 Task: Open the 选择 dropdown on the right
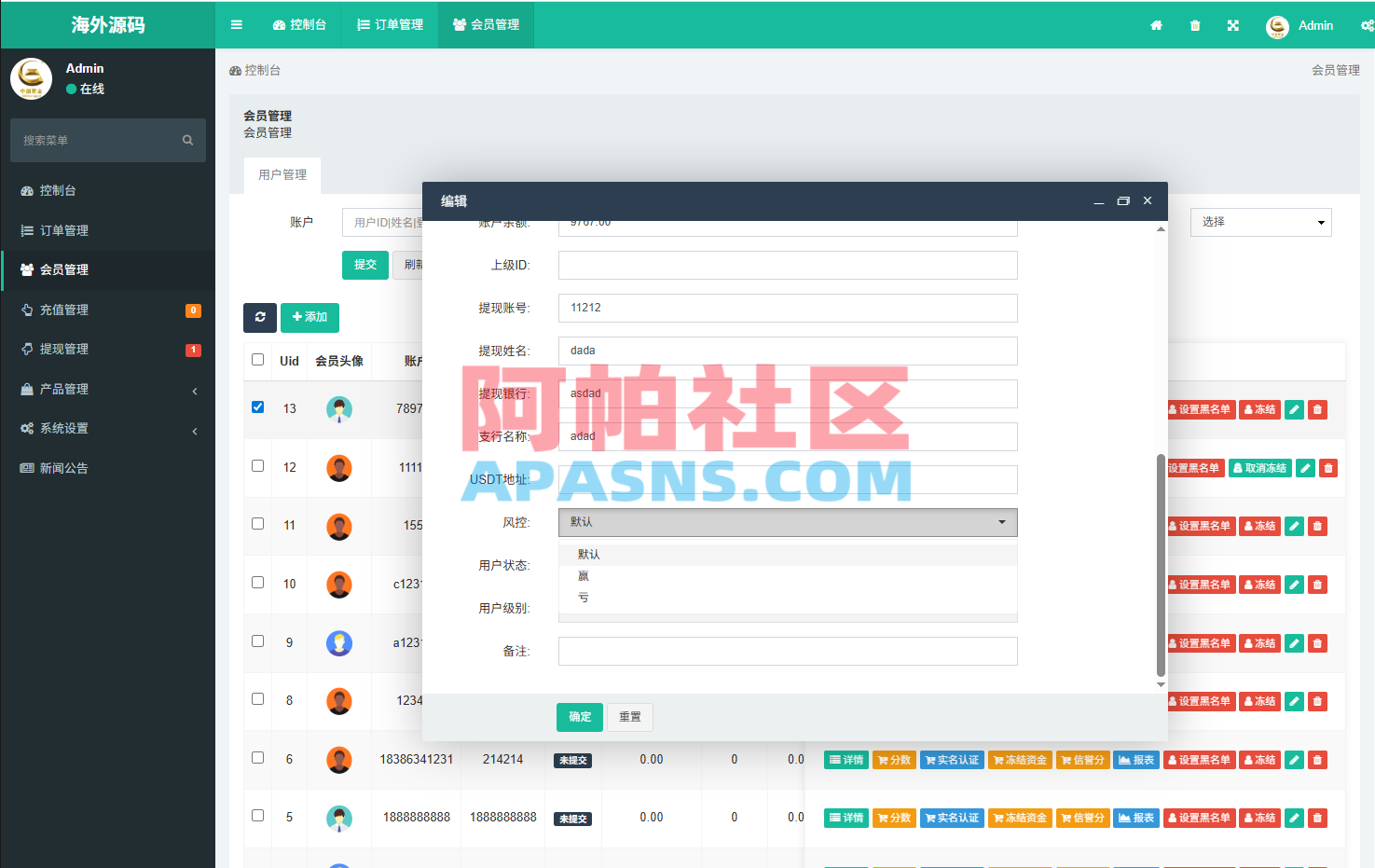1260,222
